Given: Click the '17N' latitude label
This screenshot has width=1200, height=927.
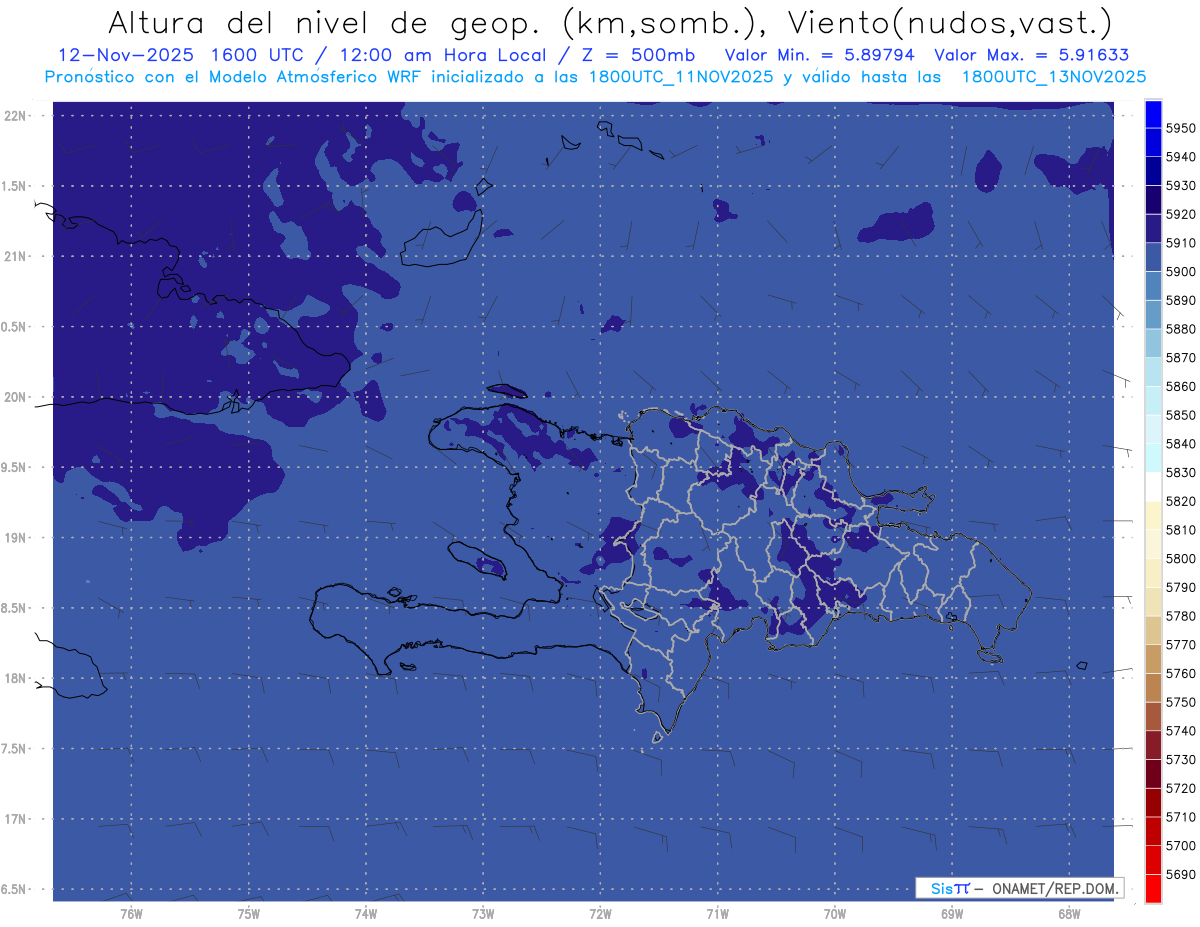Looking at the screenshot, I should [15, 819].
